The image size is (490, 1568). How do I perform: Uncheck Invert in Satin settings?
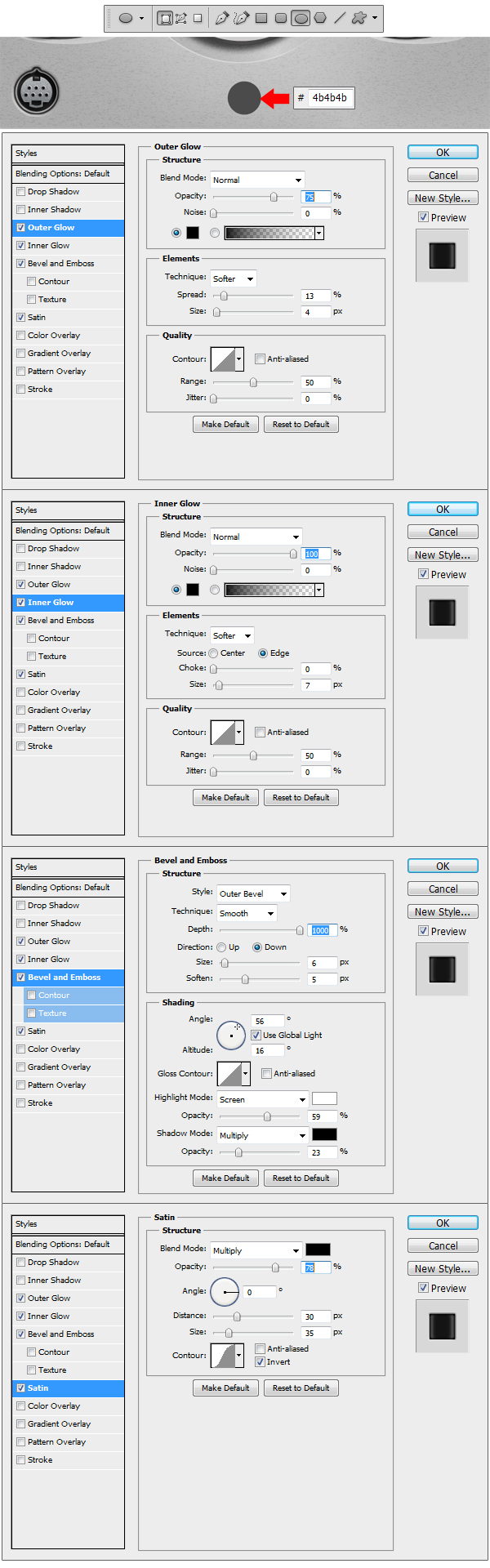[260, 1362]
